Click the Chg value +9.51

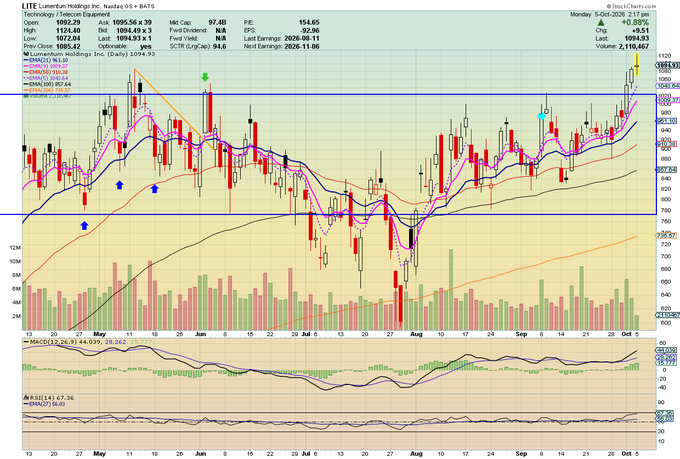[641, 30]
